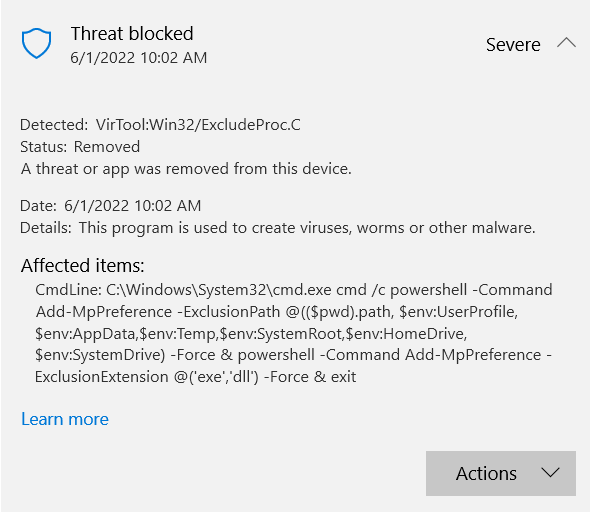This screenshot has width=590, height=512.
Task: Click the ExclusionExtension command line text
Action: 195,377
